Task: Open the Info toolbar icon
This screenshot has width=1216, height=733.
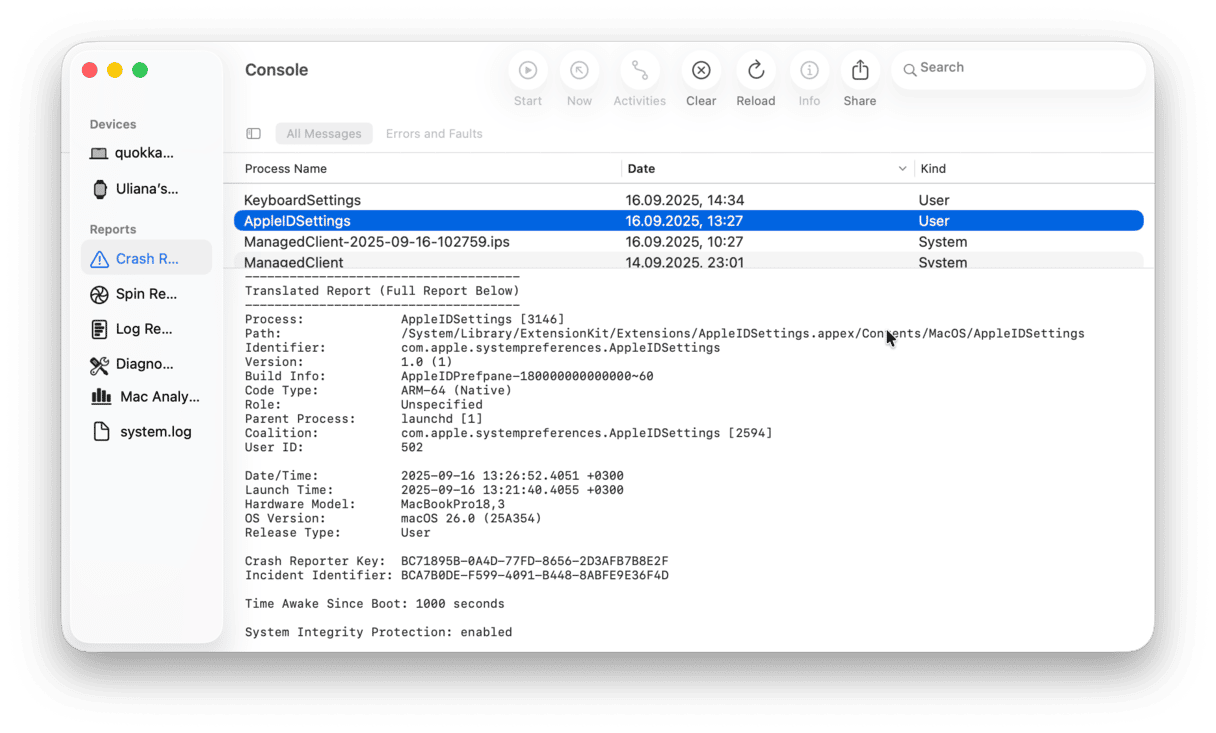Action: tap(809, 70)
